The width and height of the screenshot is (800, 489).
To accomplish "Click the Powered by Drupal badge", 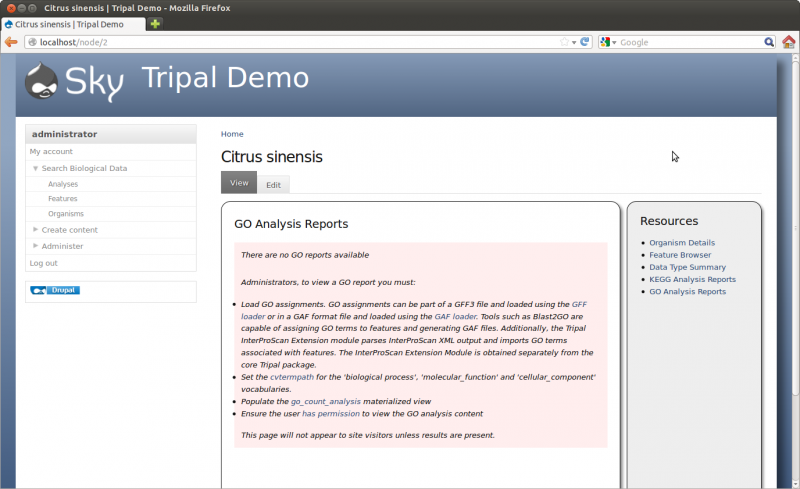I will click(x=55, y=290).
